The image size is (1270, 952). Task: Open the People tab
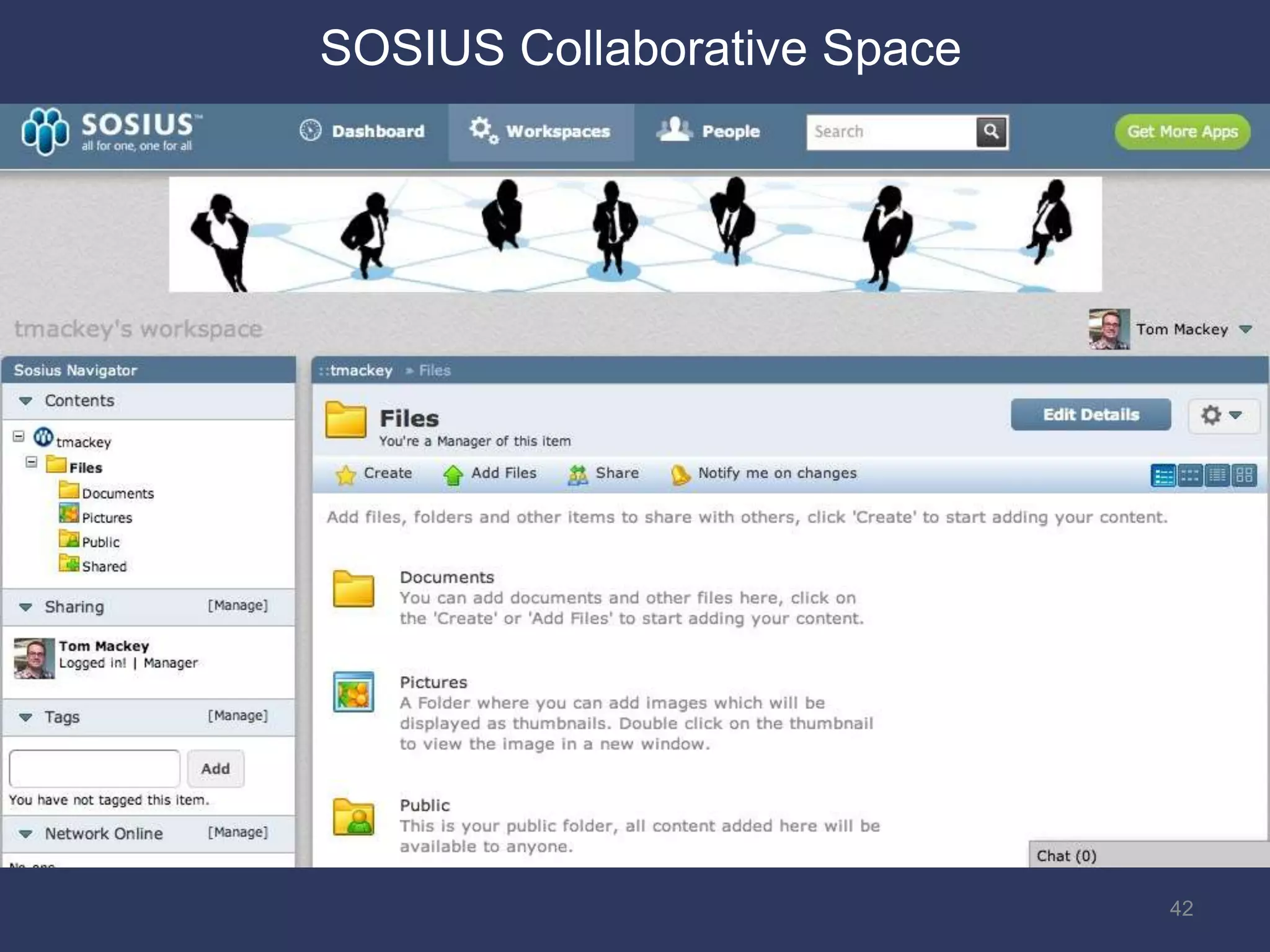[709, 131]
